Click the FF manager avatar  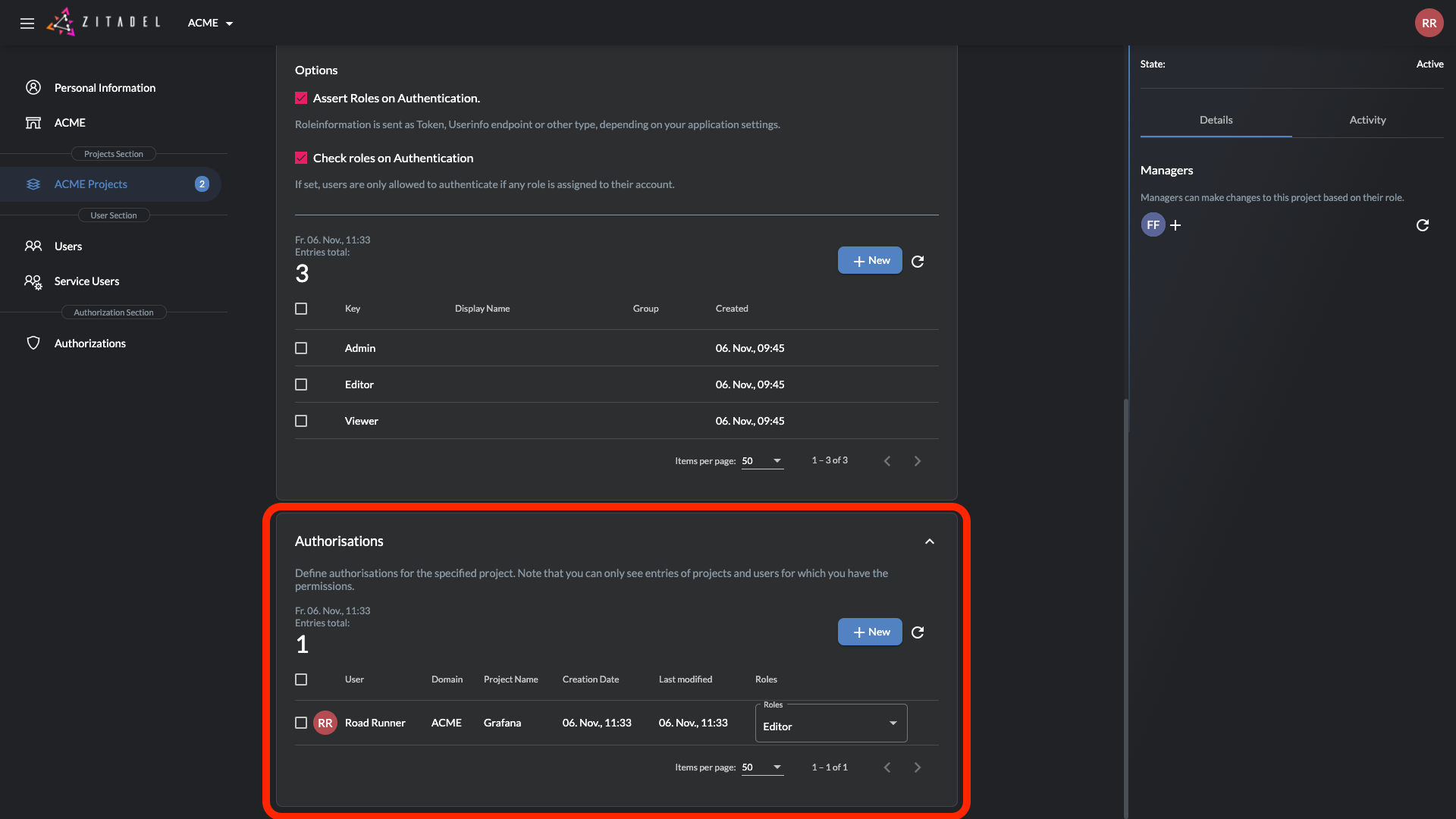pyautogui.click(x=1153, y=225)
